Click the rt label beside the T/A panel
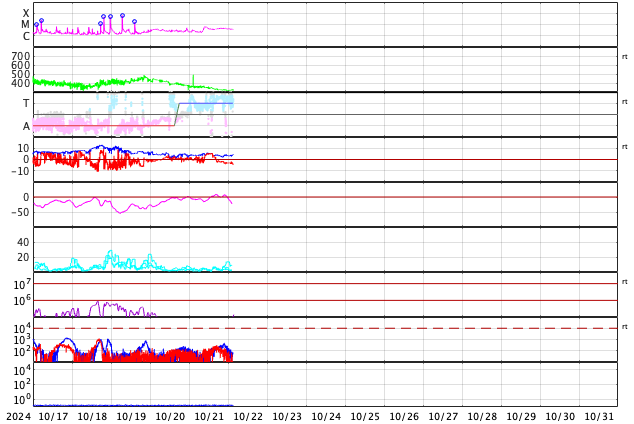The width and height of the screenshot is (634, 424). 625,101
